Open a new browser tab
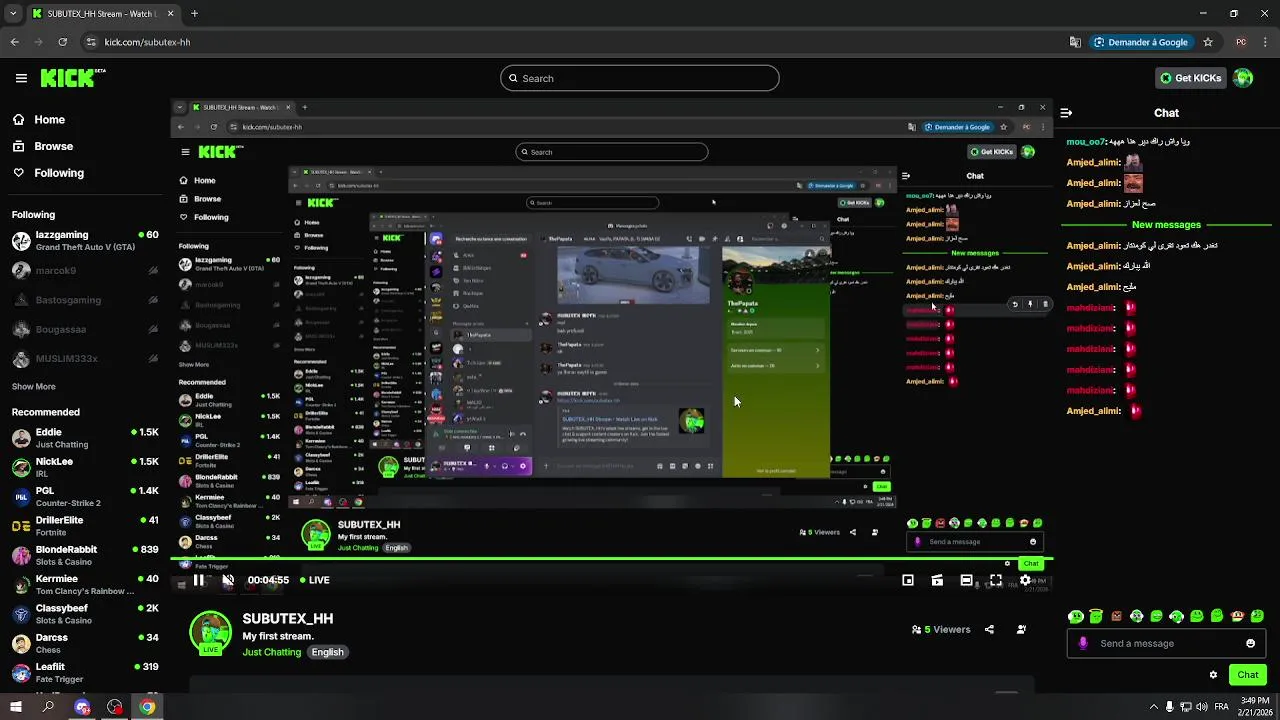The image size is (1280, 720). pos(194,14)
